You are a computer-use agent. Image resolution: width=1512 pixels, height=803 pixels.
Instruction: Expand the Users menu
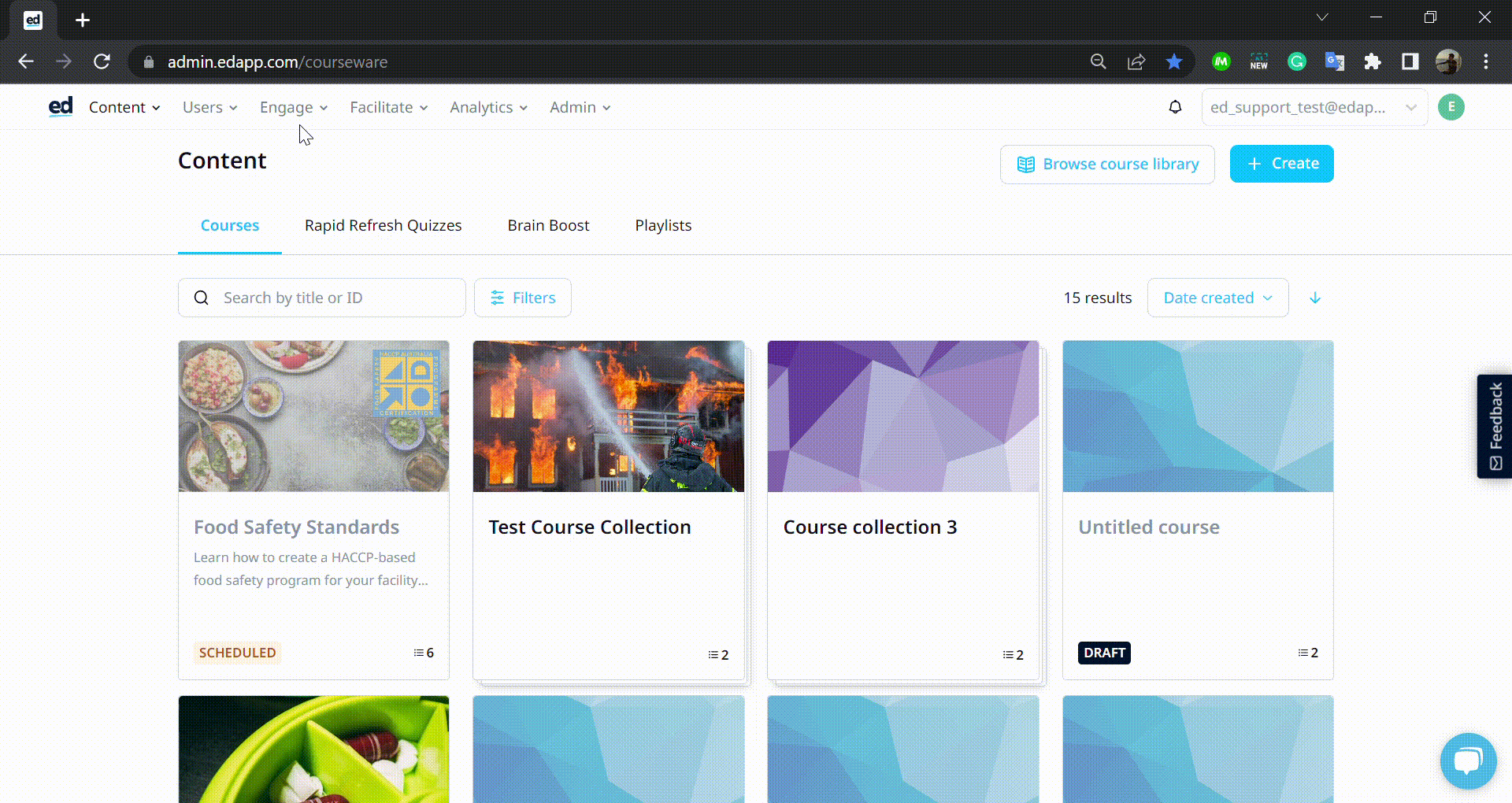coord(210,107)
